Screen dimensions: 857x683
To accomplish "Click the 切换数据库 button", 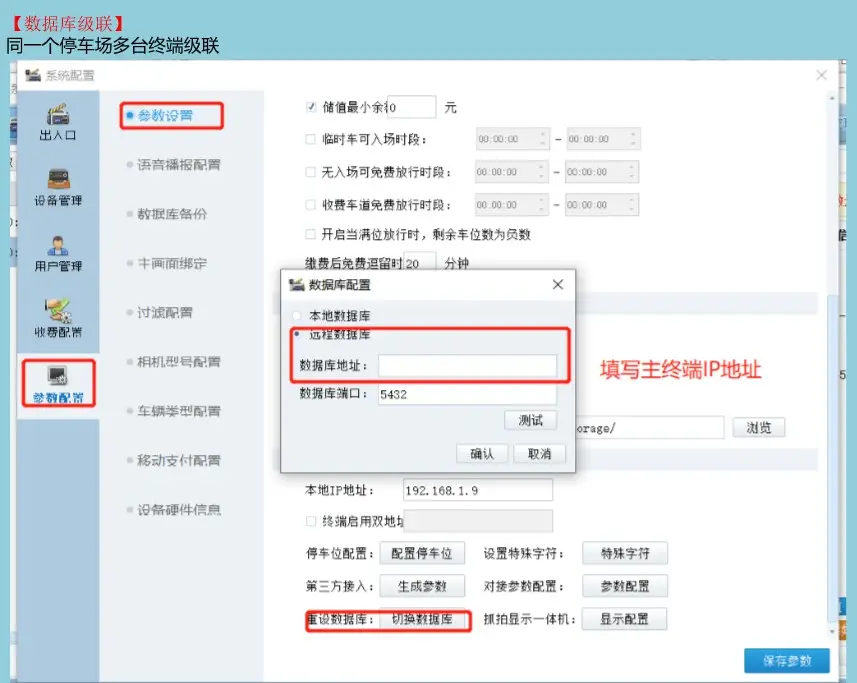I will 422,620.
